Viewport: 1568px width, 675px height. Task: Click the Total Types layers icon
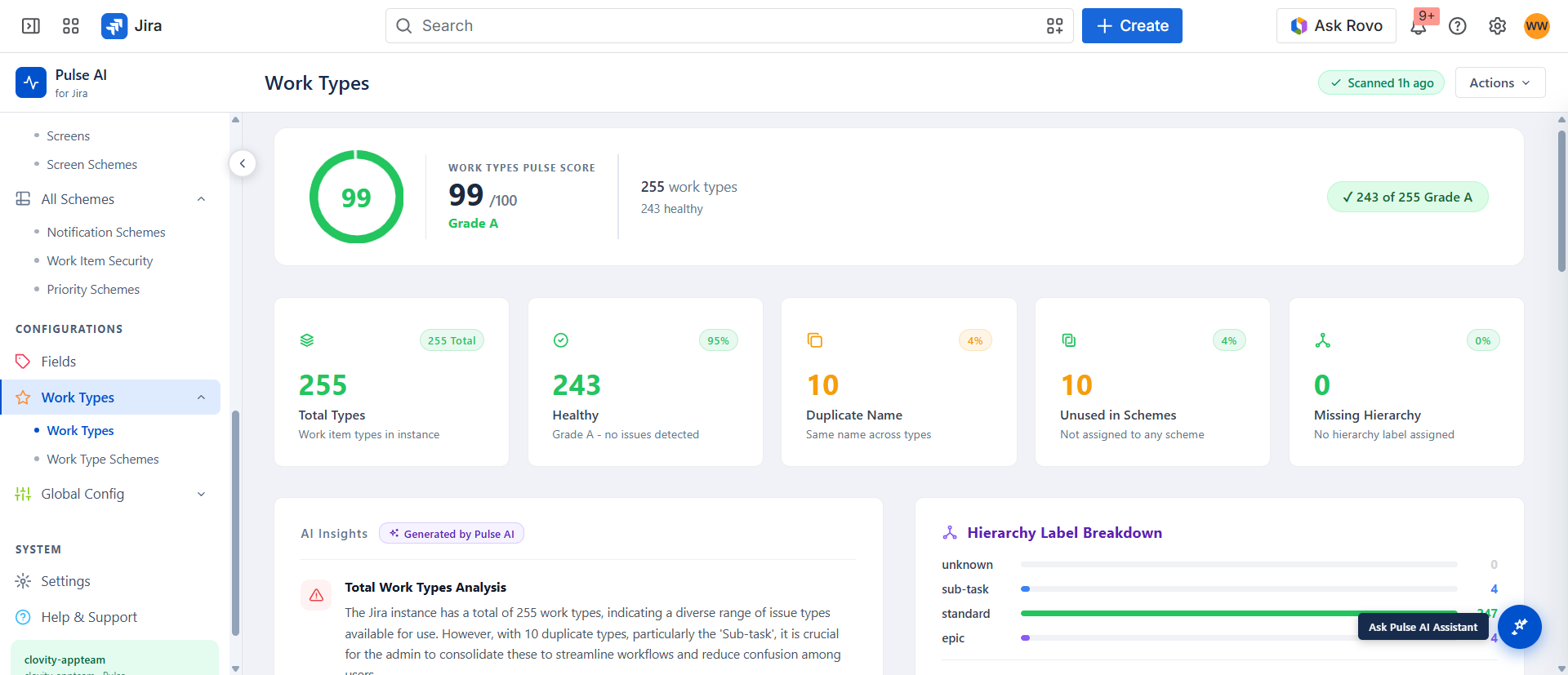[x=307, y=340]
